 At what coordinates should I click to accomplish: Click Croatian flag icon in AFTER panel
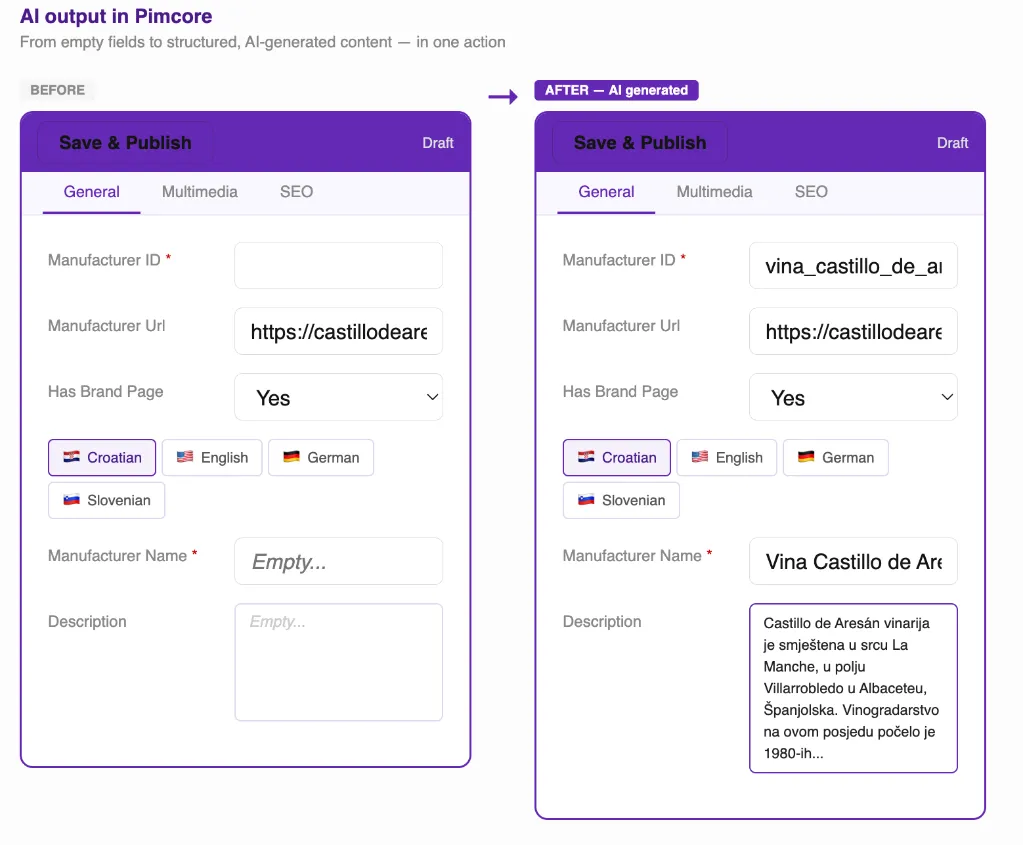586,457
